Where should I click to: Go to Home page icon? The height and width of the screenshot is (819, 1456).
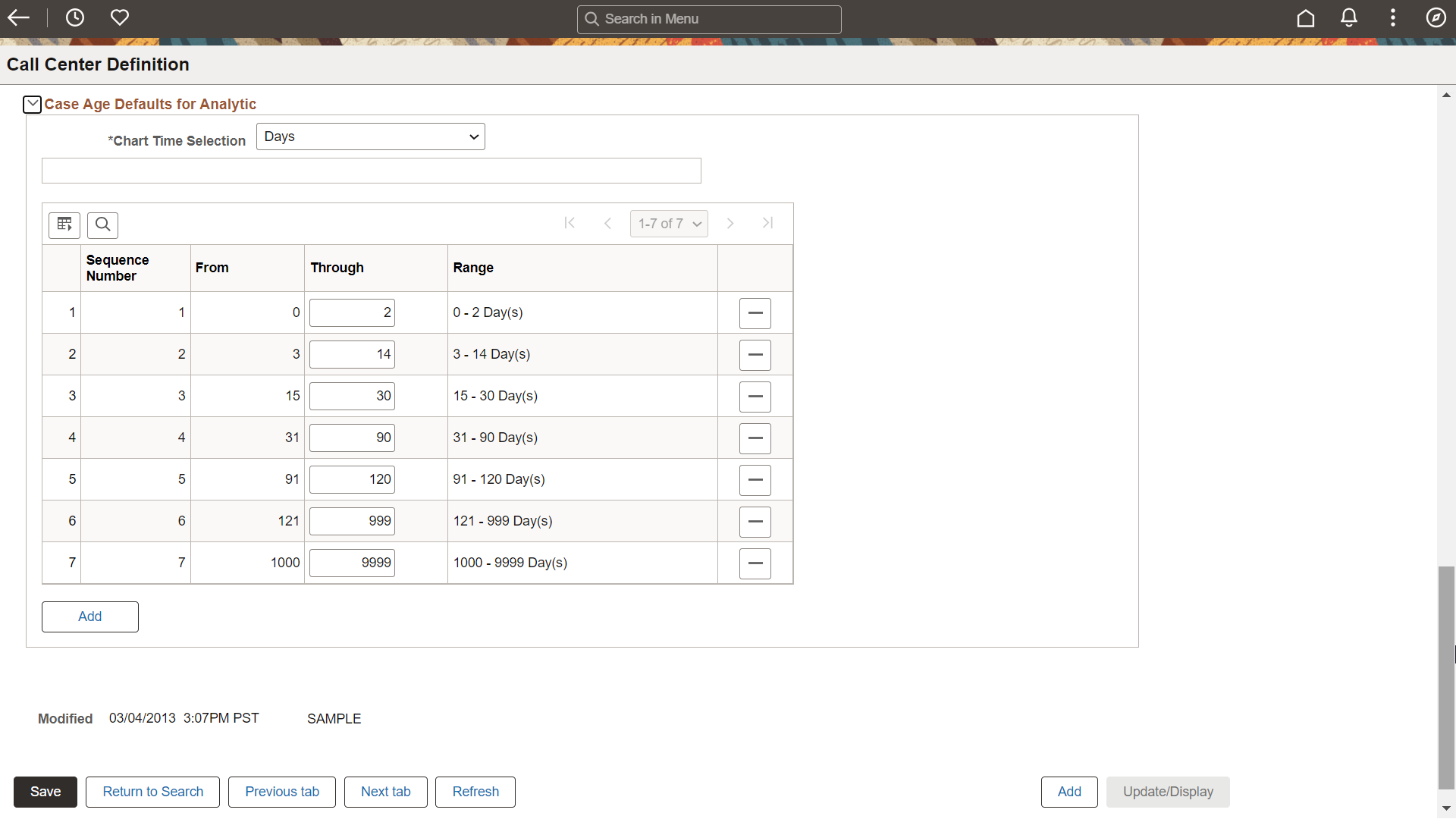click(1306, 17)
